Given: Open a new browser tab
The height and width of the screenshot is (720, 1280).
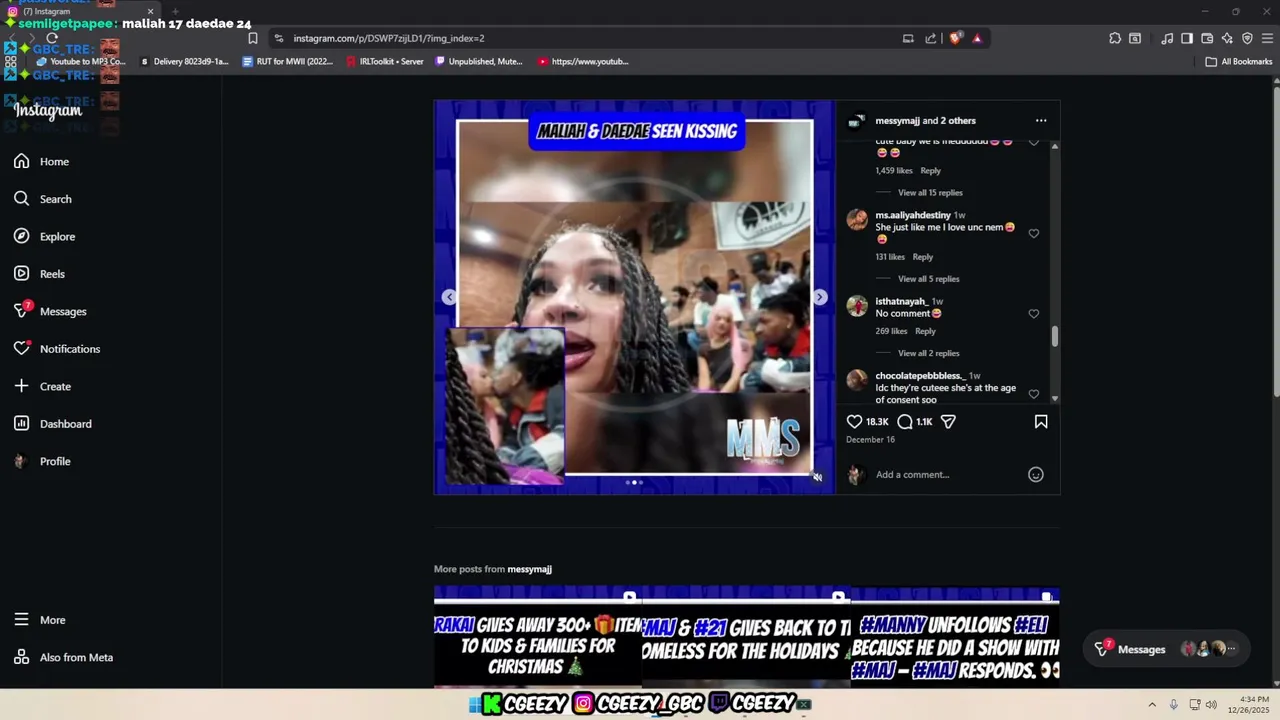Looking at the screenshot, I should pyautogui.click(x=175, y=12).
